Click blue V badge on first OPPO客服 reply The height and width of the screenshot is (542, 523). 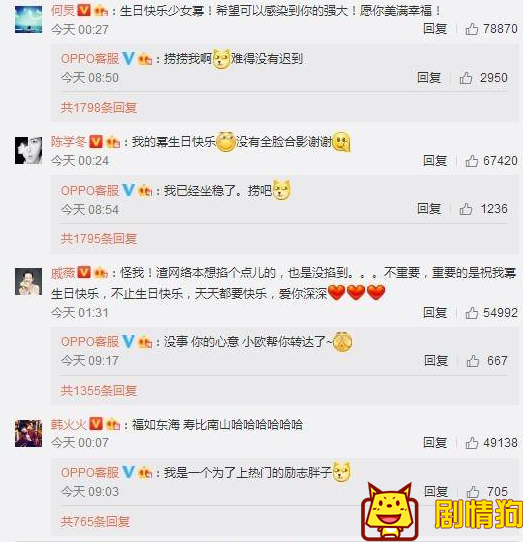click(x=128, y=58)
